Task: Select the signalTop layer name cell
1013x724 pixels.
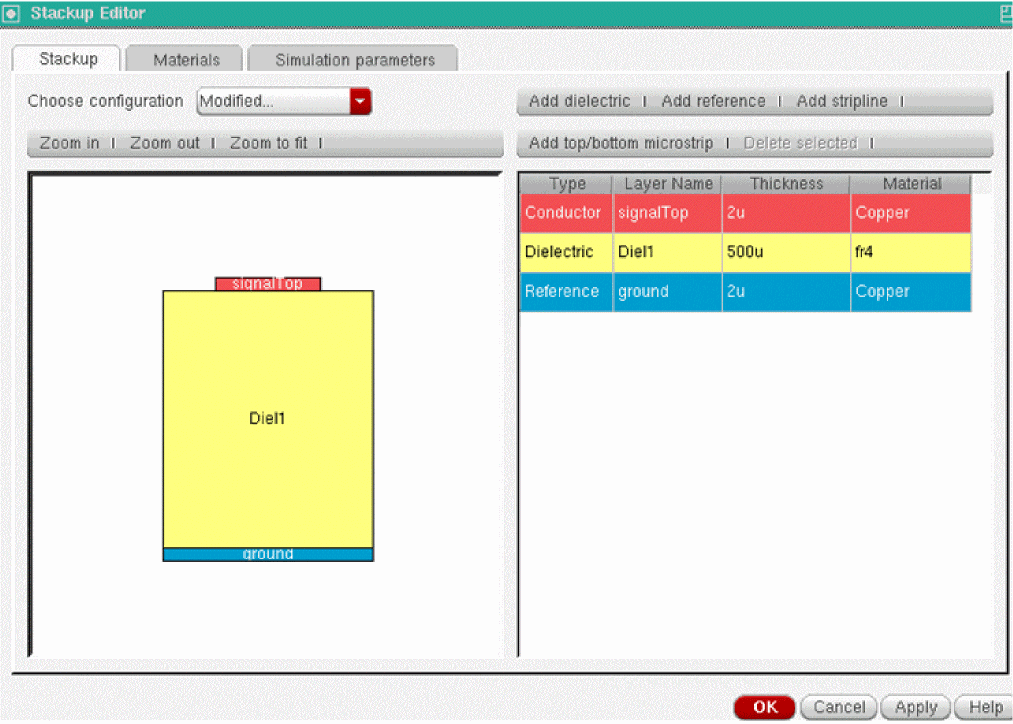Action: coord(667,213)
